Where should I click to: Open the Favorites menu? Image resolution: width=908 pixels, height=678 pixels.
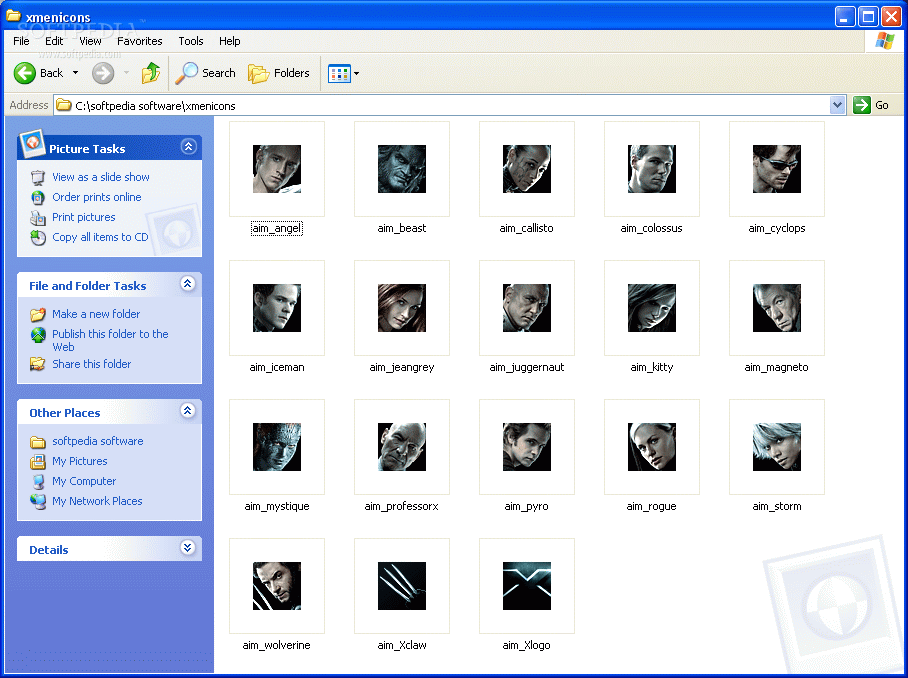[140, 41]
